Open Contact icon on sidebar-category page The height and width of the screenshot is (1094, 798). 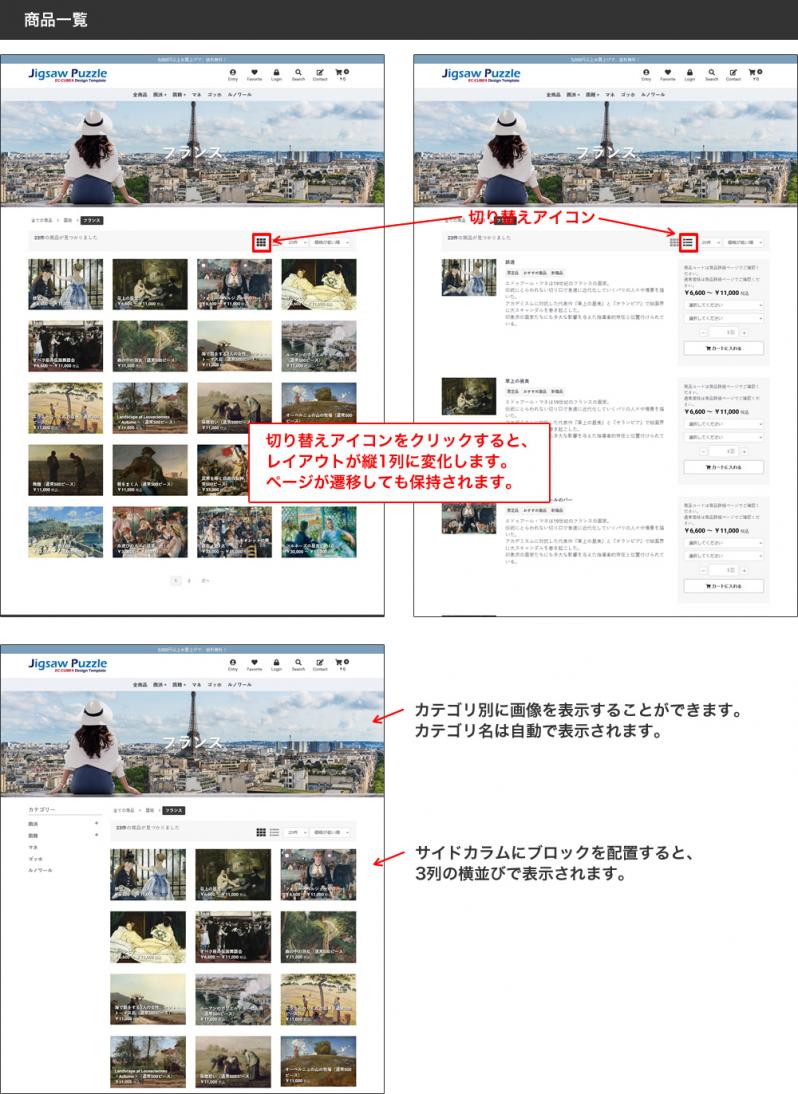coord(320,664)
